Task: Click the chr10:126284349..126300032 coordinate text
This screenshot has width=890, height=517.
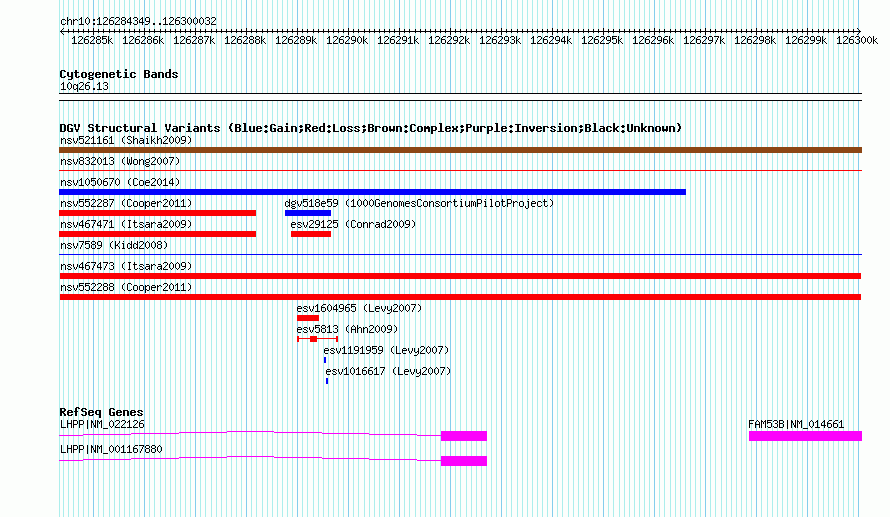Action: pos(138,21)
